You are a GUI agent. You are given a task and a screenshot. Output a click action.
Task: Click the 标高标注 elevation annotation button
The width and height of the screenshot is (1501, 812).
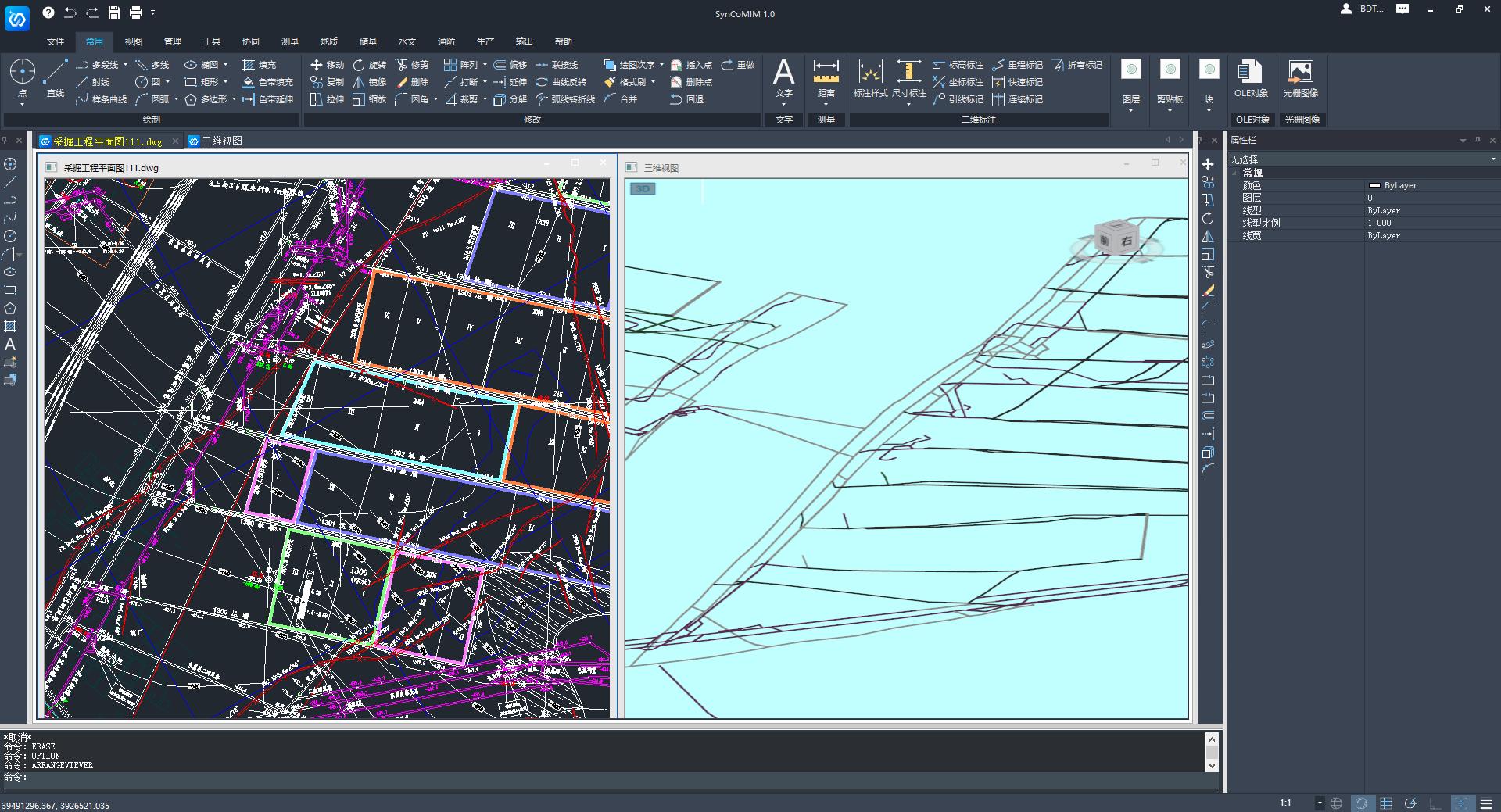click(958, 65)
